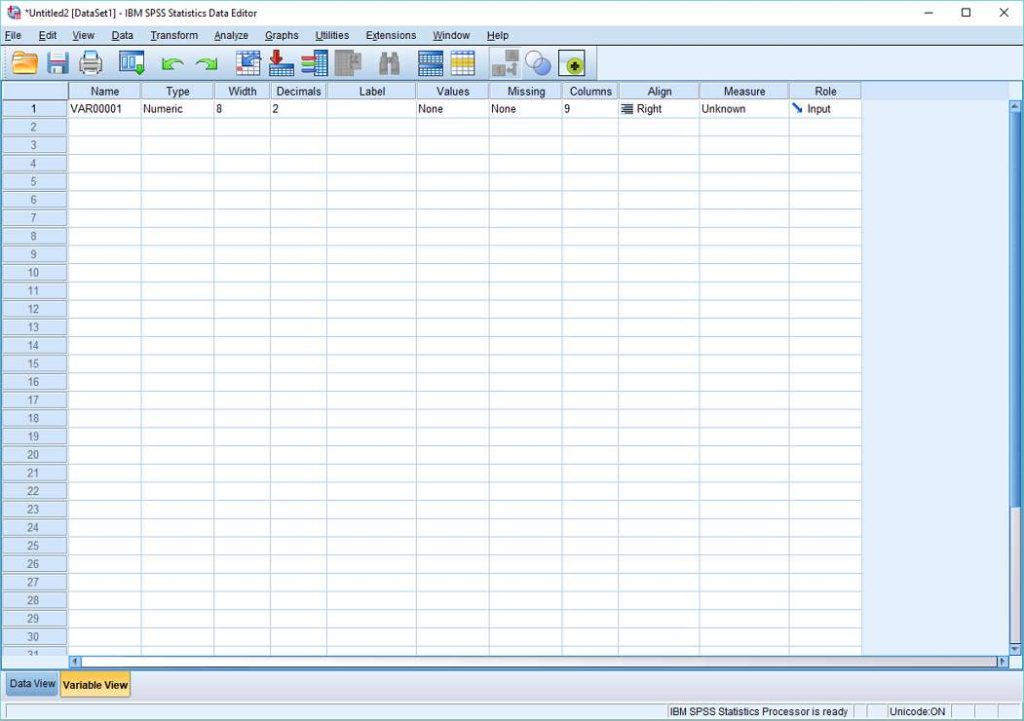Click the Select Cases Venn diagram icon

pyautogui.click(x=538, y=63)
